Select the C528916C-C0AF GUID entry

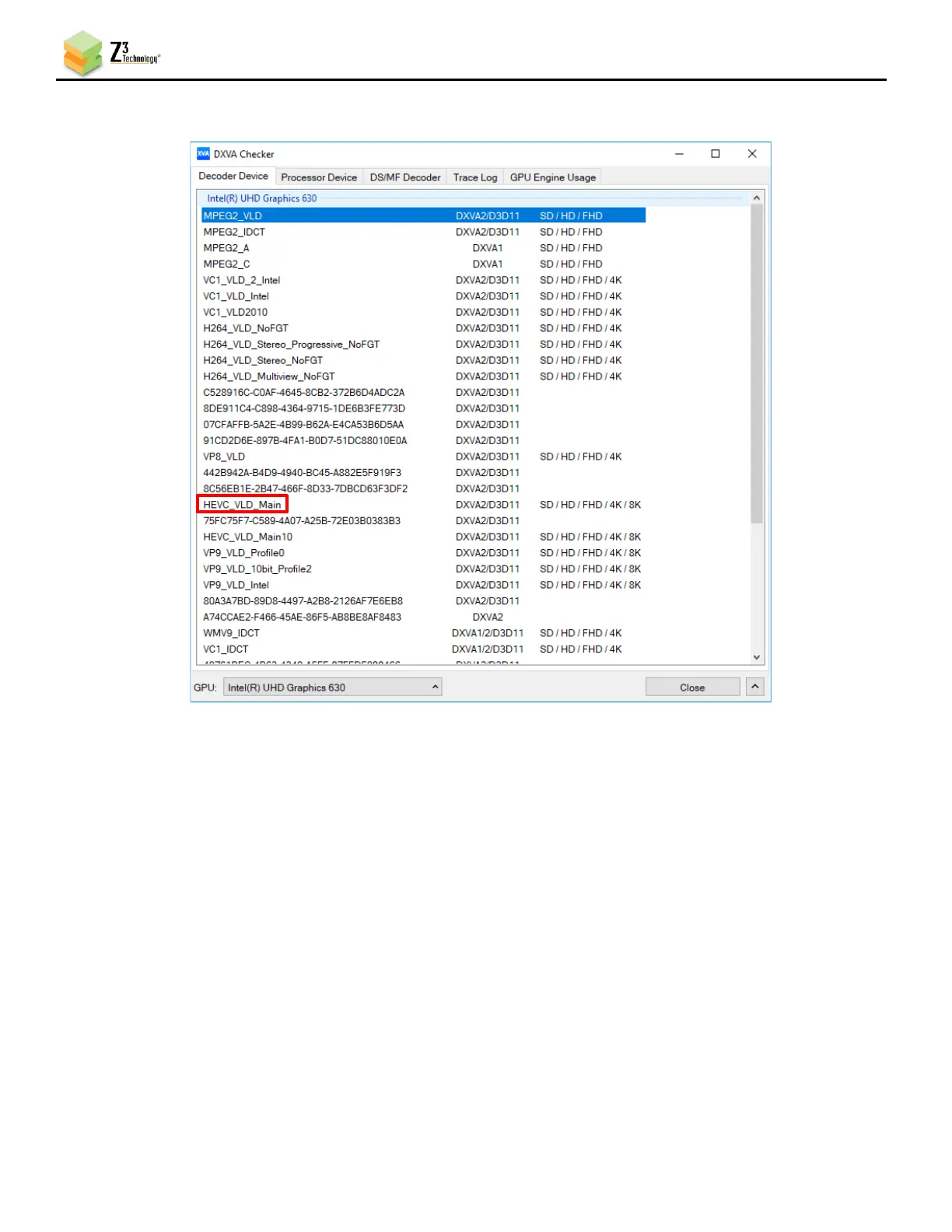tap(423, 393)
